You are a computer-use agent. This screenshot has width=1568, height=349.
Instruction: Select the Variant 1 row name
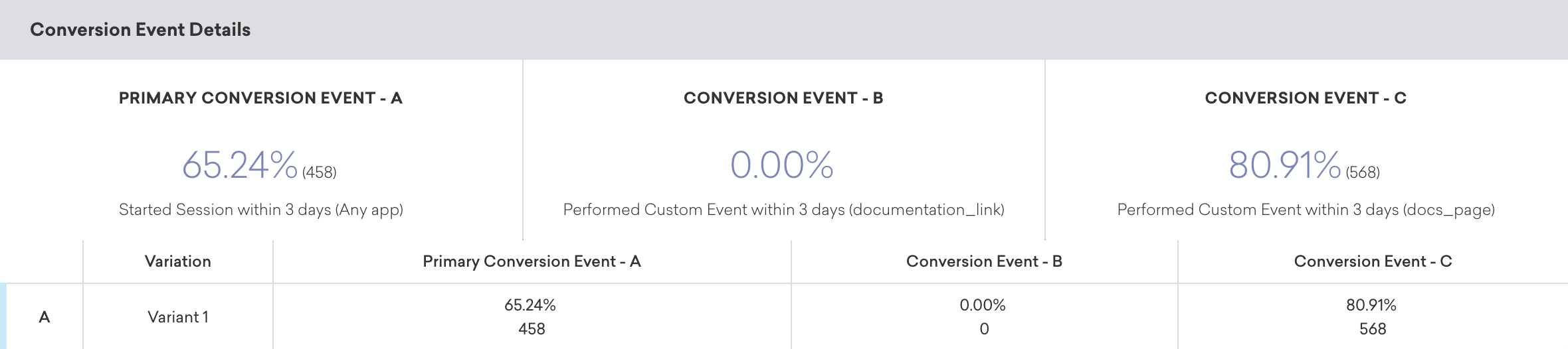pos(177,317)
